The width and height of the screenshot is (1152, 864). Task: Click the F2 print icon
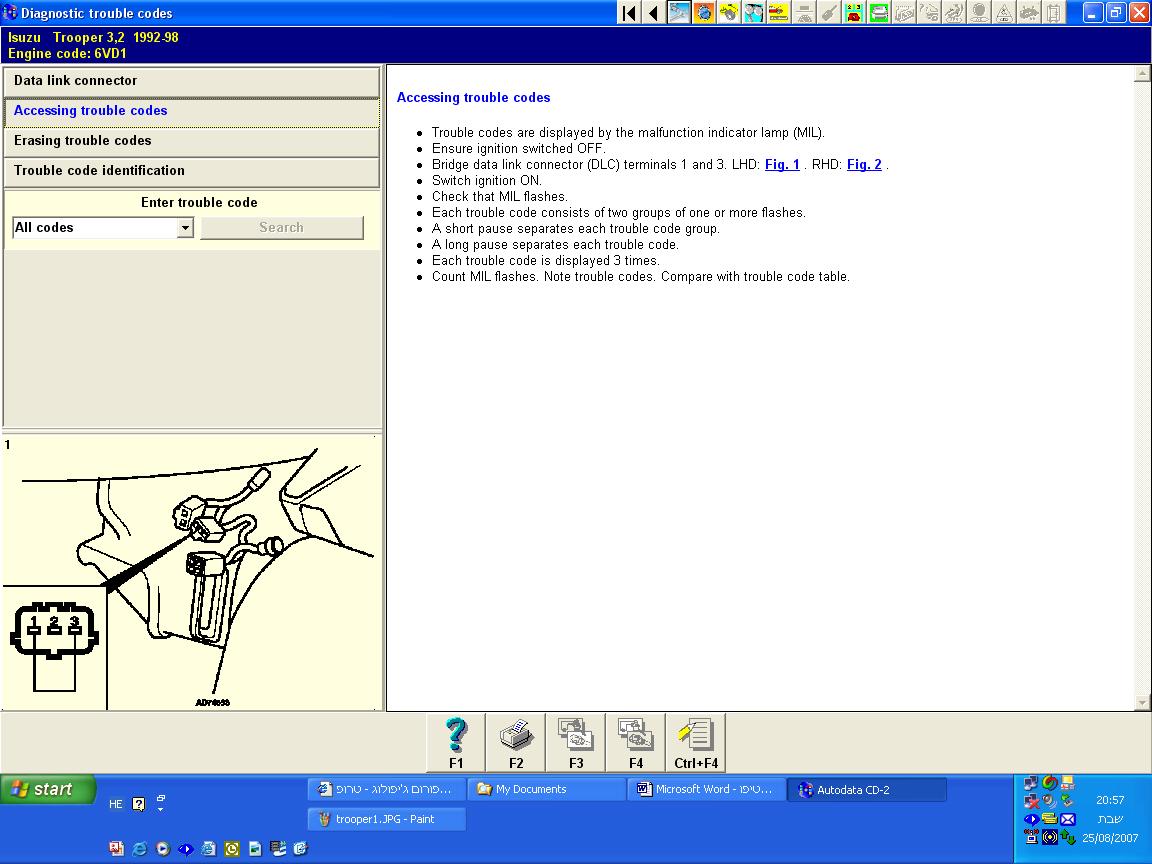(x=516, y=741)
